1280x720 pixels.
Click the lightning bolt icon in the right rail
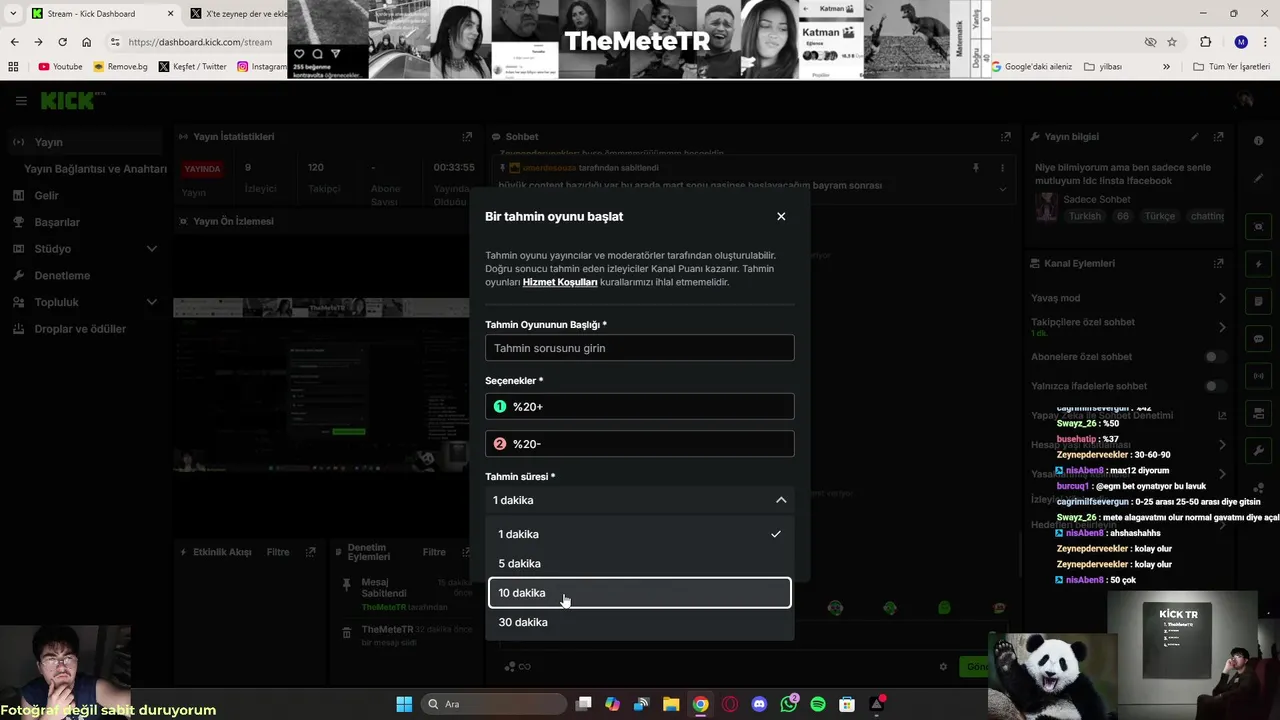[1258, 264]
